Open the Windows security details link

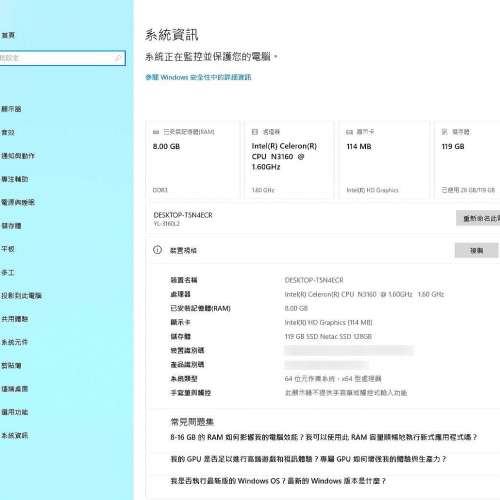[198, 77]
